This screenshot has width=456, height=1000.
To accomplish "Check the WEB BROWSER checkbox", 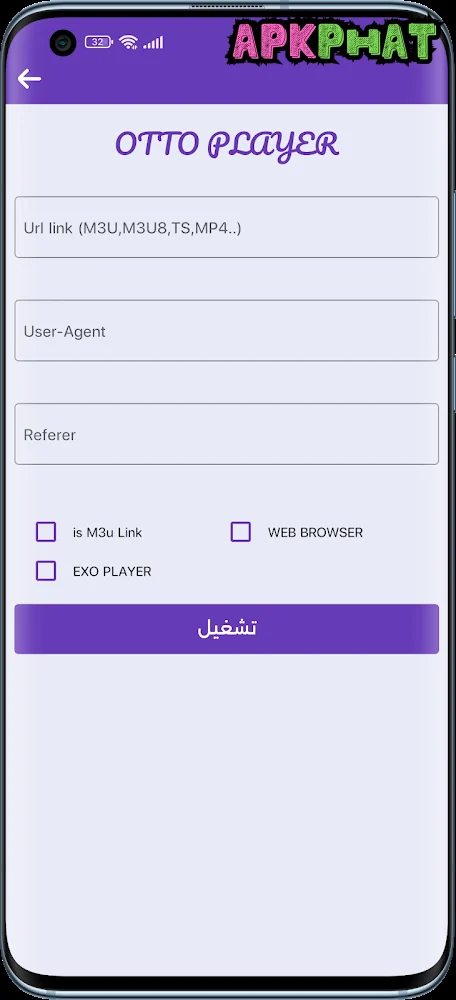I will pyautogui.click(x=240, y=532).
